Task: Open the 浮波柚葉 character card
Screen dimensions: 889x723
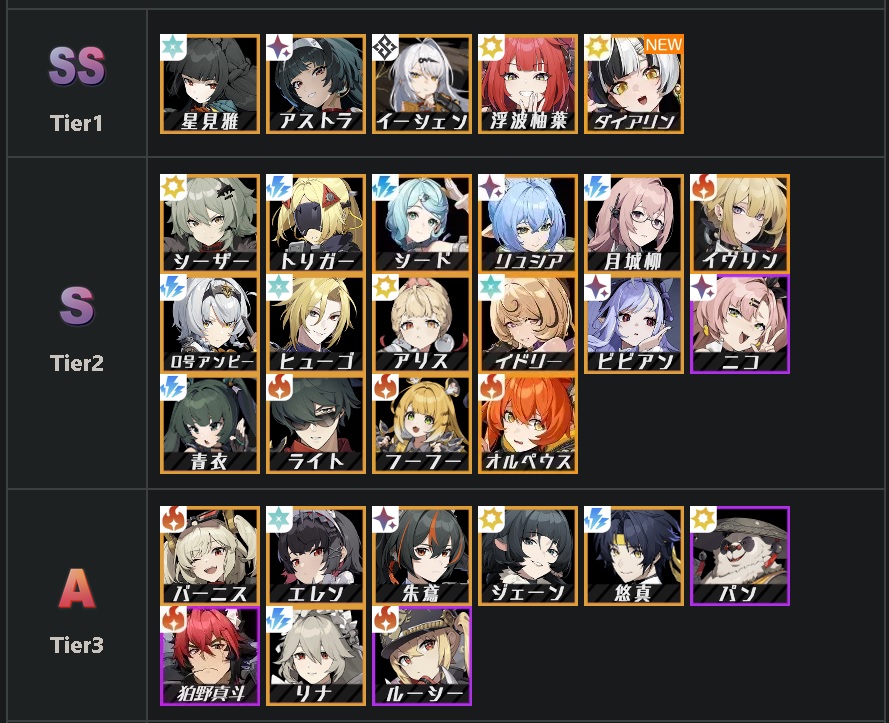Action: click(x=528, y=84)
